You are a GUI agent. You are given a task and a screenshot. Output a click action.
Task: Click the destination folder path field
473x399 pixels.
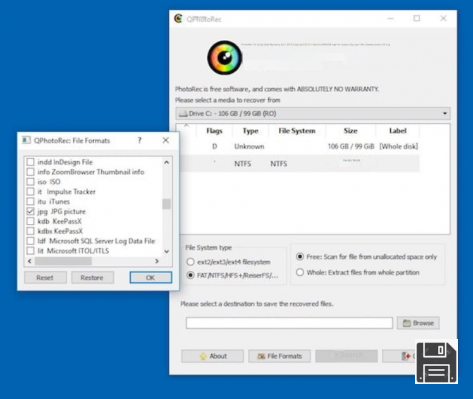click(x=289, y=323)
